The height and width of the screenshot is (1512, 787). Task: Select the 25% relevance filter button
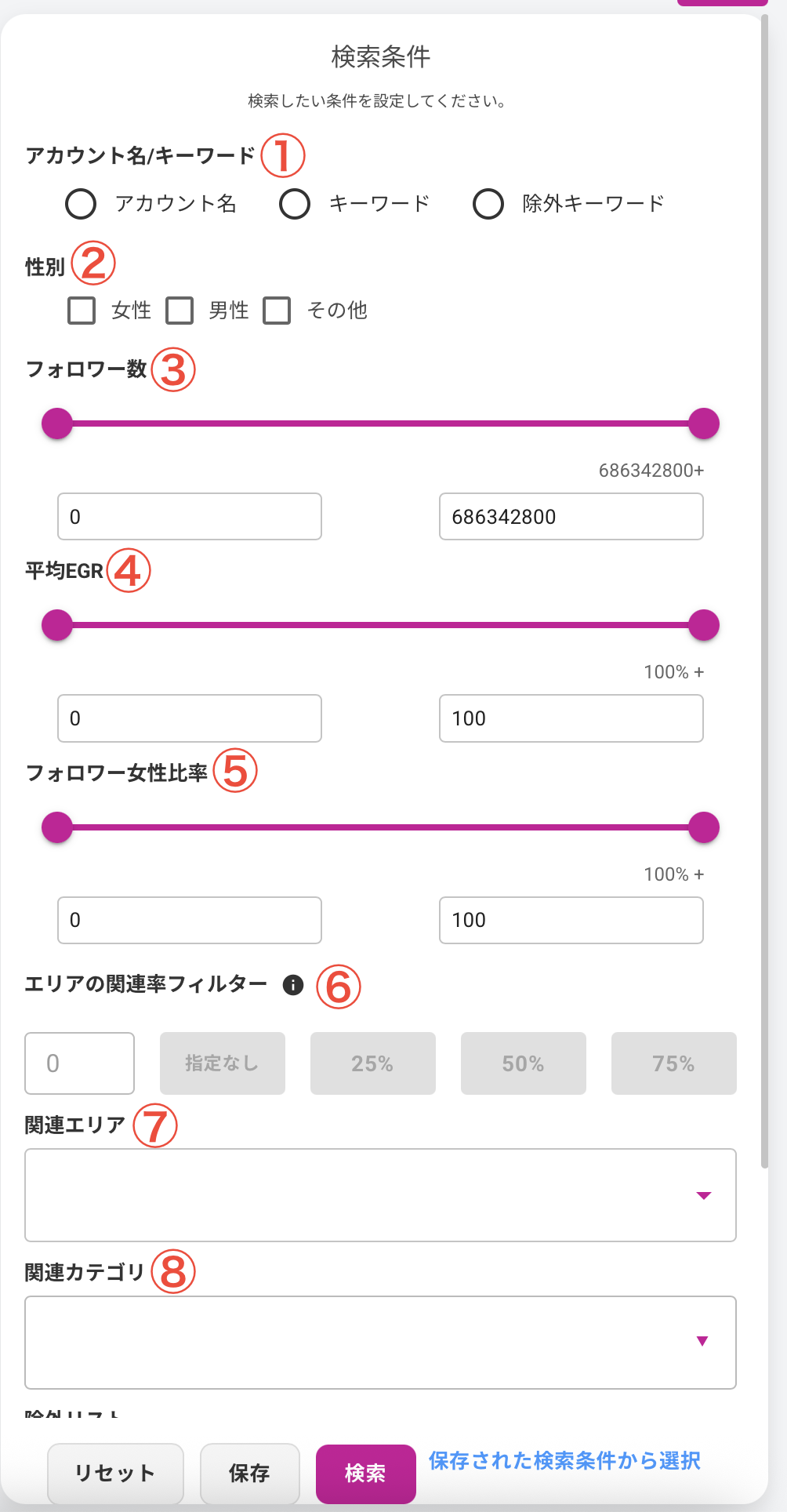[372, 1063]
